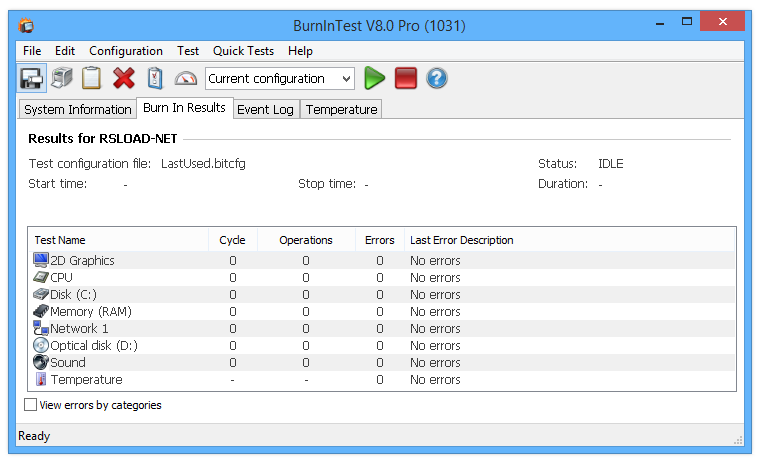Screen dimensions: 769x463
Task: Close the BurnInTest window
Action: click(x=722, y=22)
